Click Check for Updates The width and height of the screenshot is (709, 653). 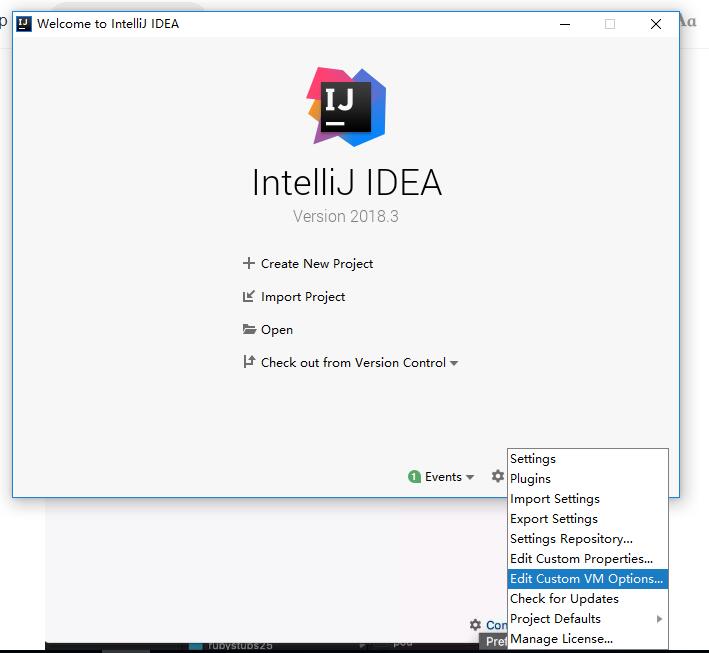tap(587, 598)
